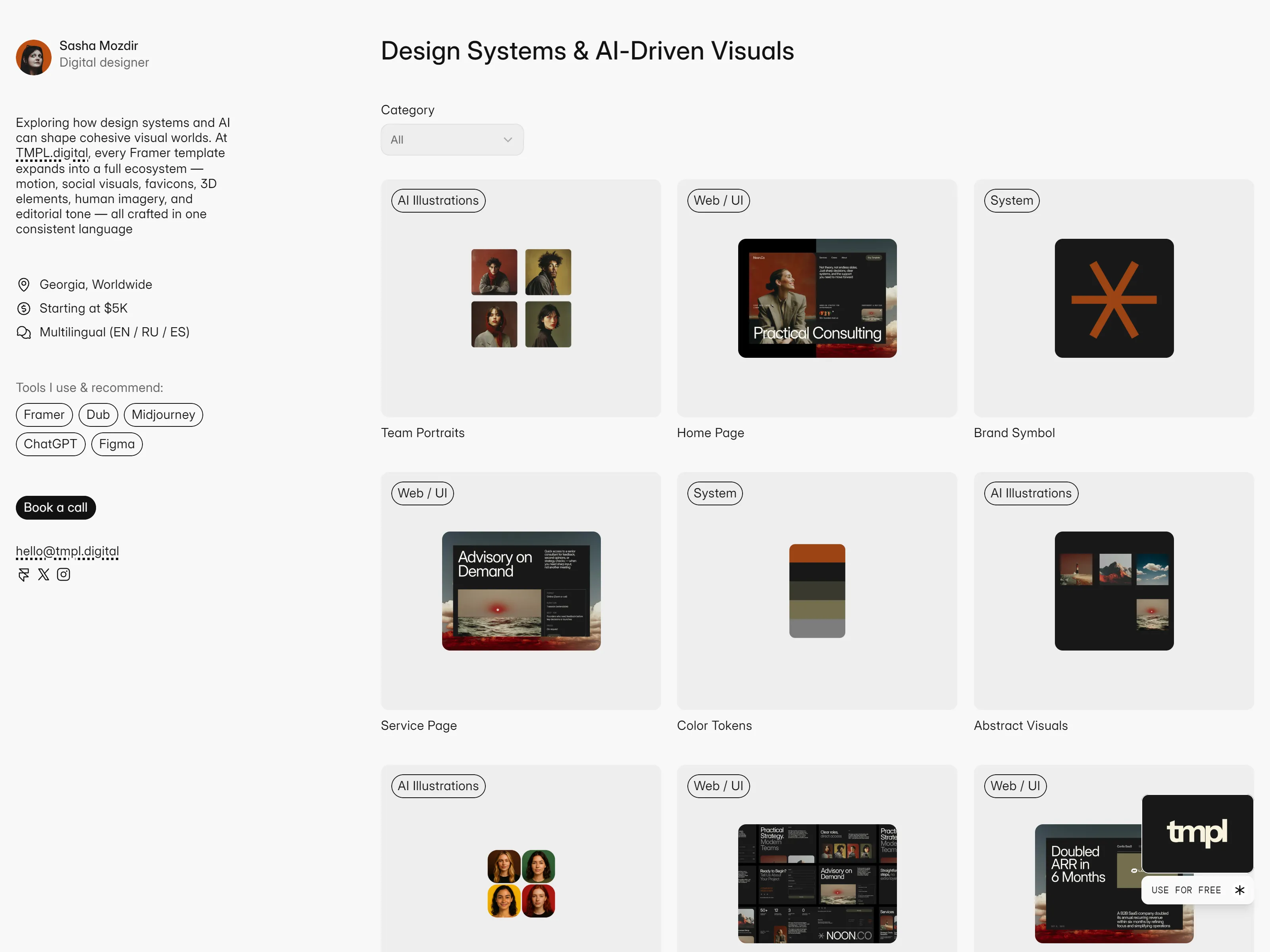Click the Brand Symbol title
1270x952 pixels.
click(x=1014, y=433)
